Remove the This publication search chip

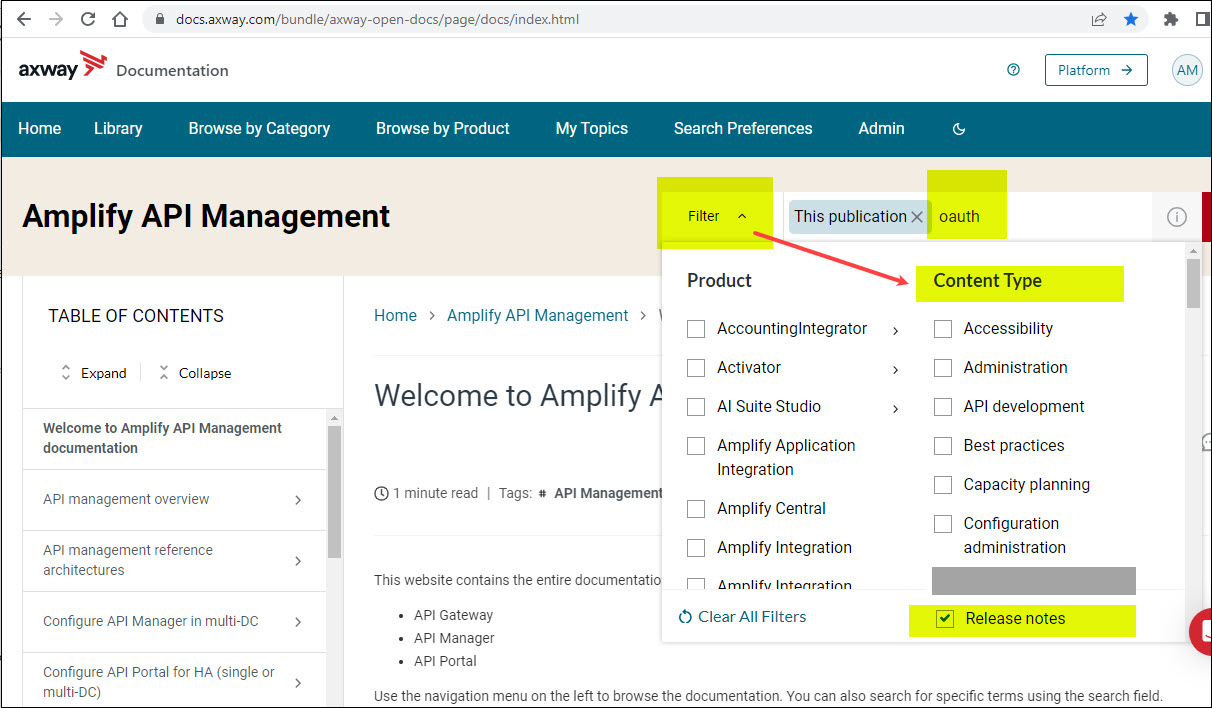pos(916,217)
